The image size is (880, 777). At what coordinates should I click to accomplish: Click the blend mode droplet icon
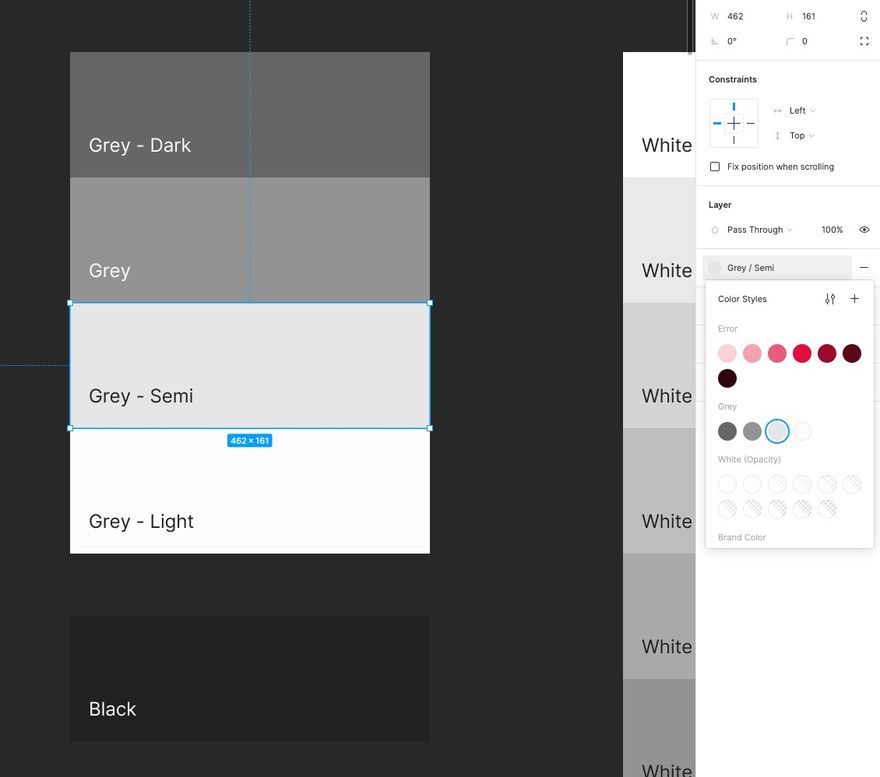click(x=714, y=230)
